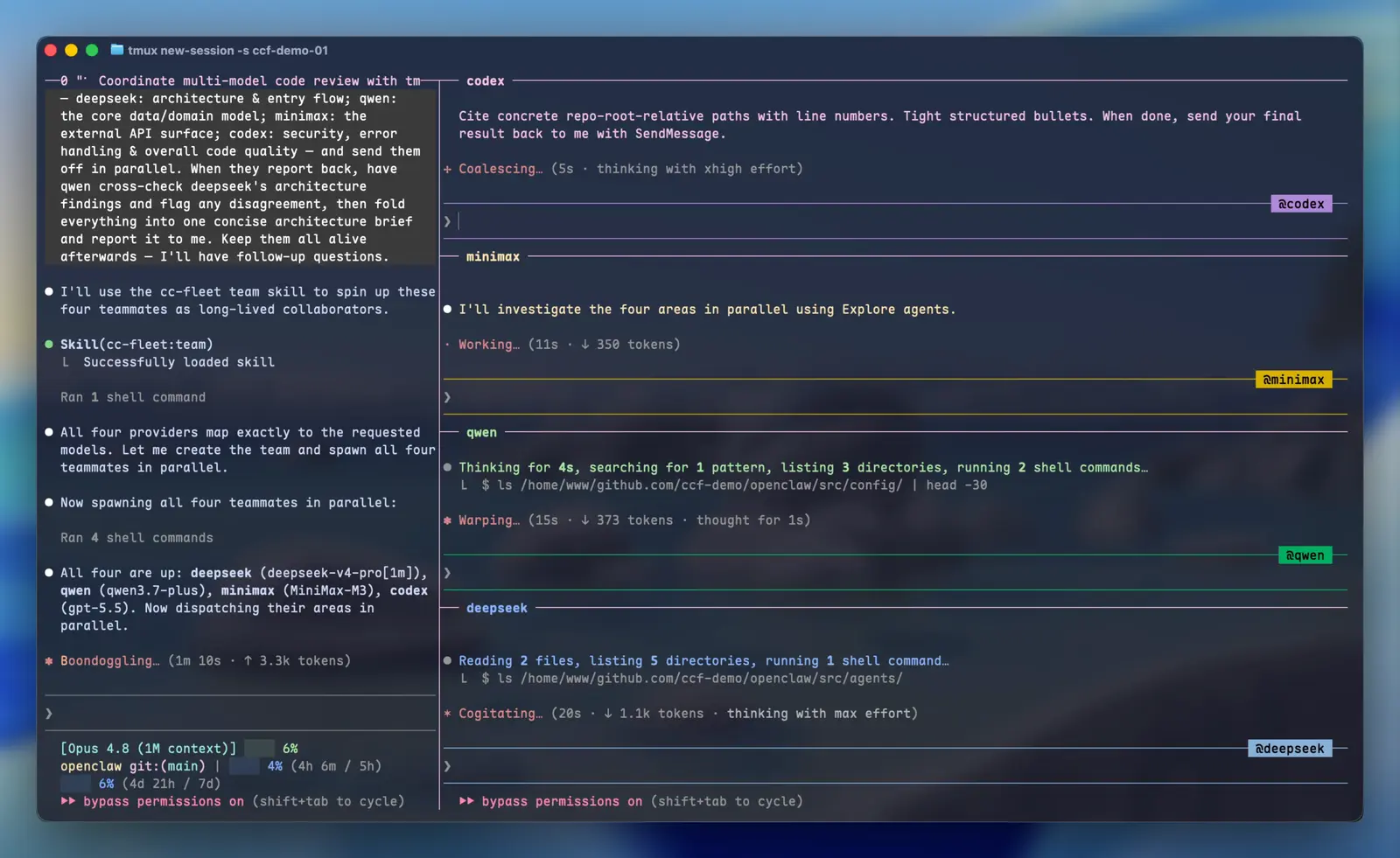
Task: Focus the prompt input in the minimax pane
Action: [x=895, y=397]
